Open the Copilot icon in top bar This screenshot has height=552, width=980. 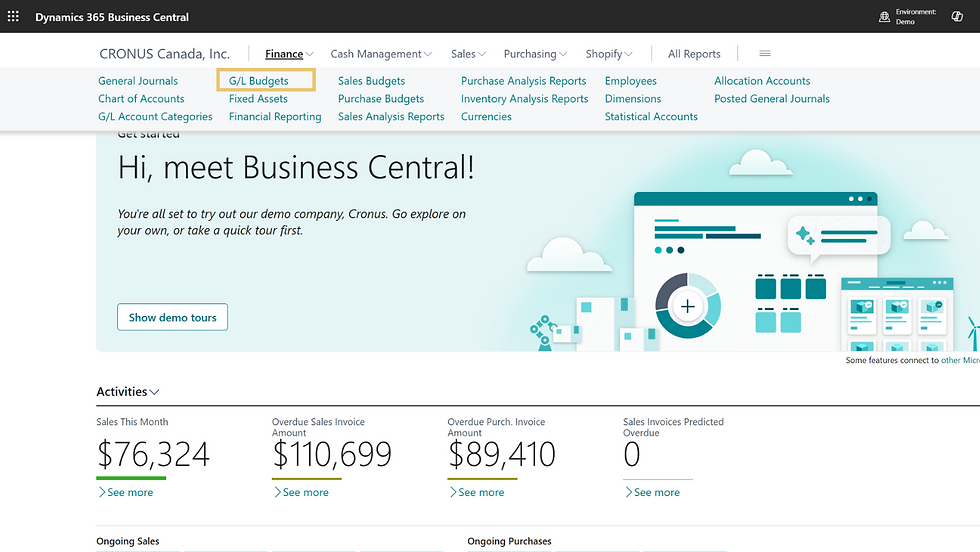[957, 16]
